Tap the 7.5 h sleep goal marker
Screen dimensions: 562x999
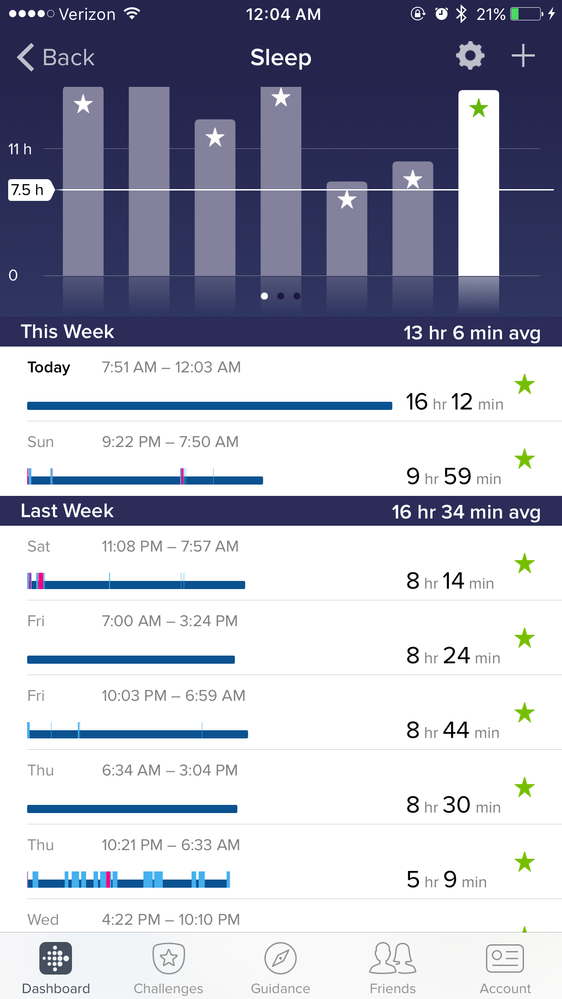pyautogui.click(x=30, y=190)
